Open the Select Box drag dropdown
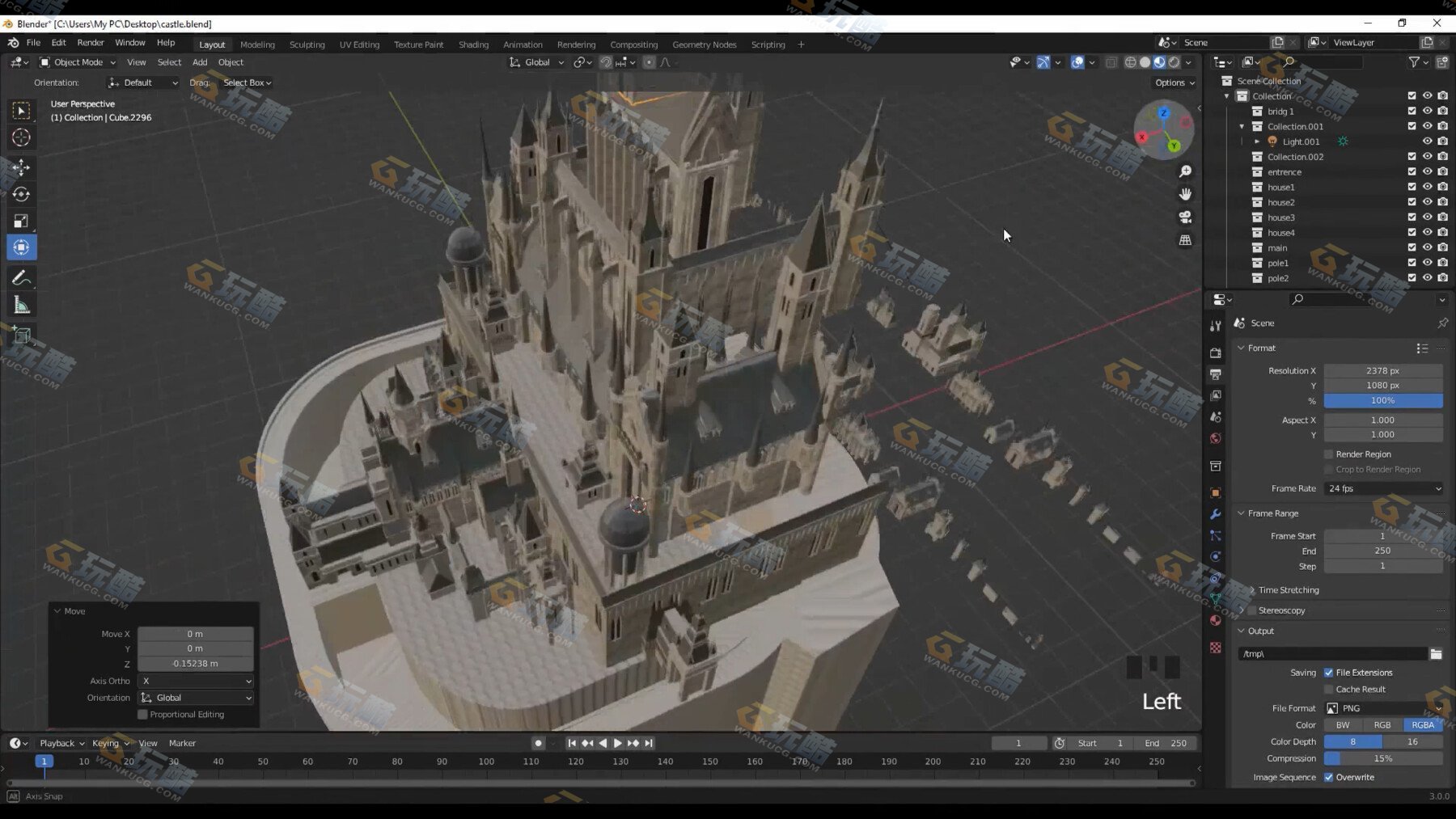The image size is (1456, 819). (x=247, y=82)
